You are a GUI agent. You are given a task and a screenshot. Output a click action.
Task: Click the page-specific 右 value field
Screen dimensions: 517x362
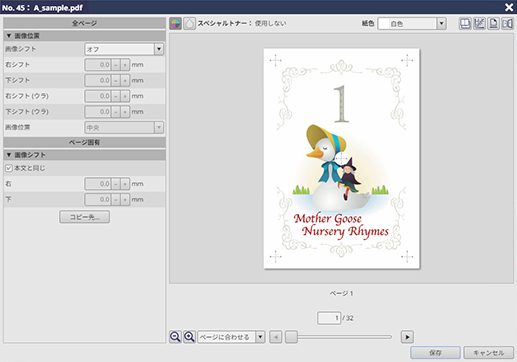[98, 184]
